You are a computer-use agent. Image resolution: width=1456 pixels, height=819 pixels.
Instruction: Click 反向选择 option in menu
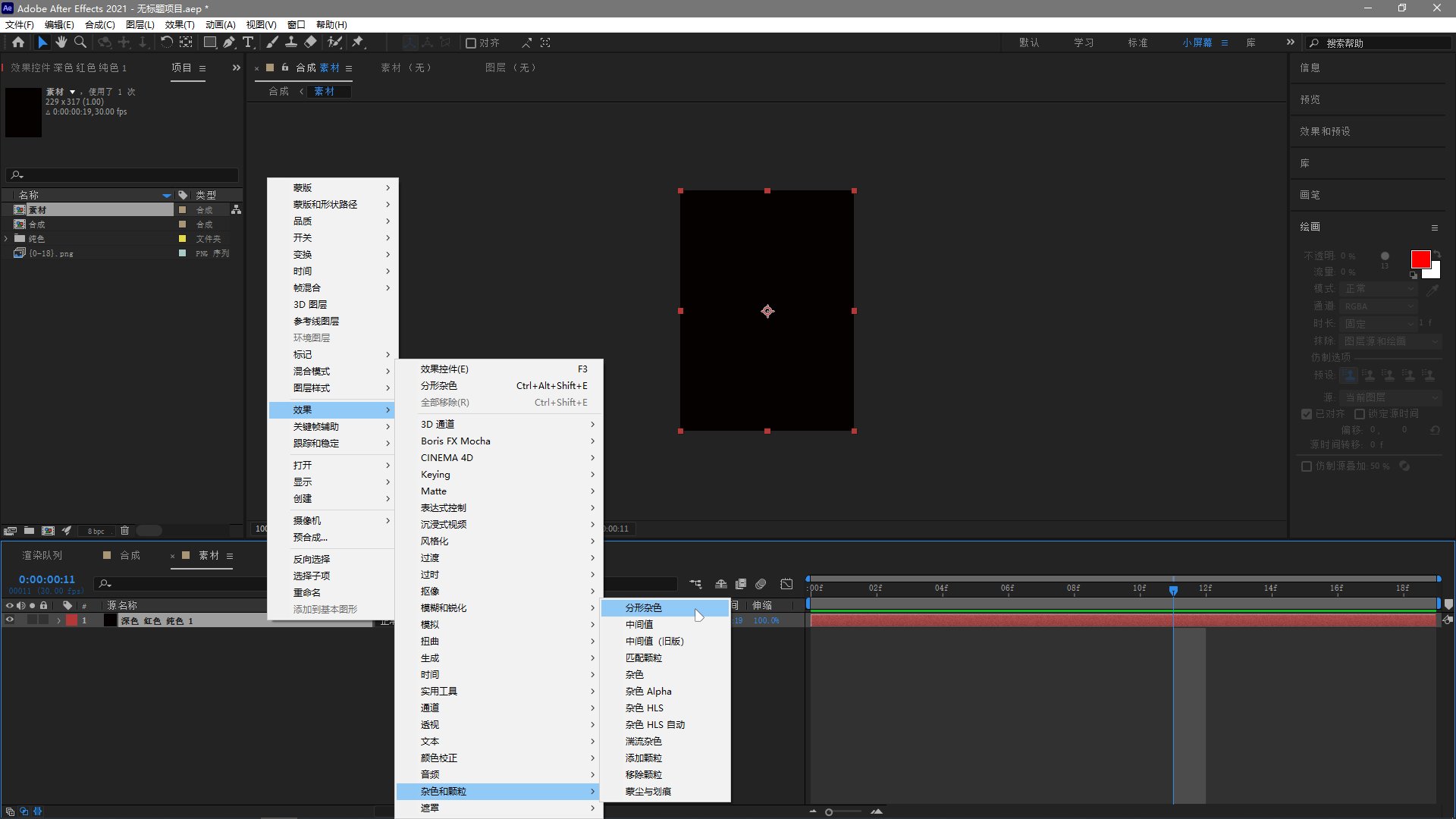point(310,559)
